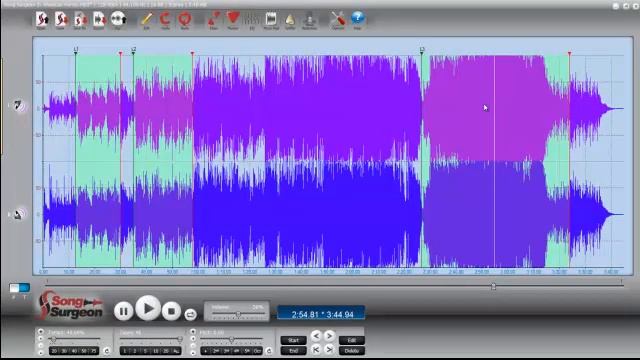Click the Undo arrow icon
The image size is (640, 360).
coord(165,19)
